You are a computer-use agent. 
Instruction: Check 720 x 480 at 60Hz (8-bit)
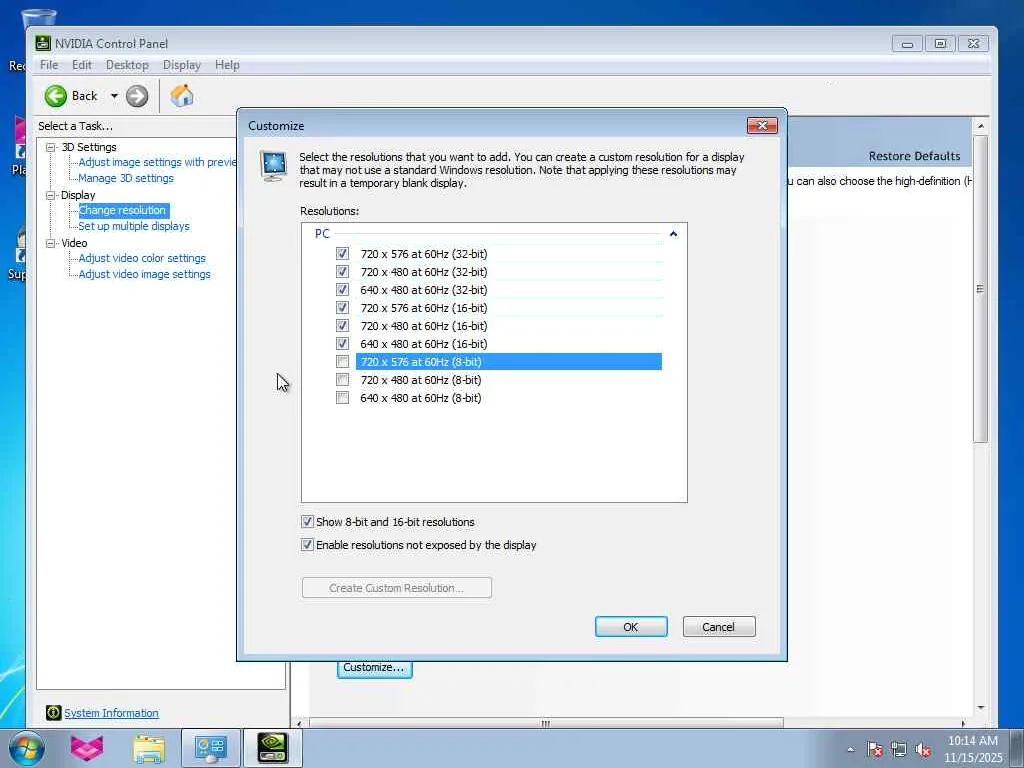(342, 379)
